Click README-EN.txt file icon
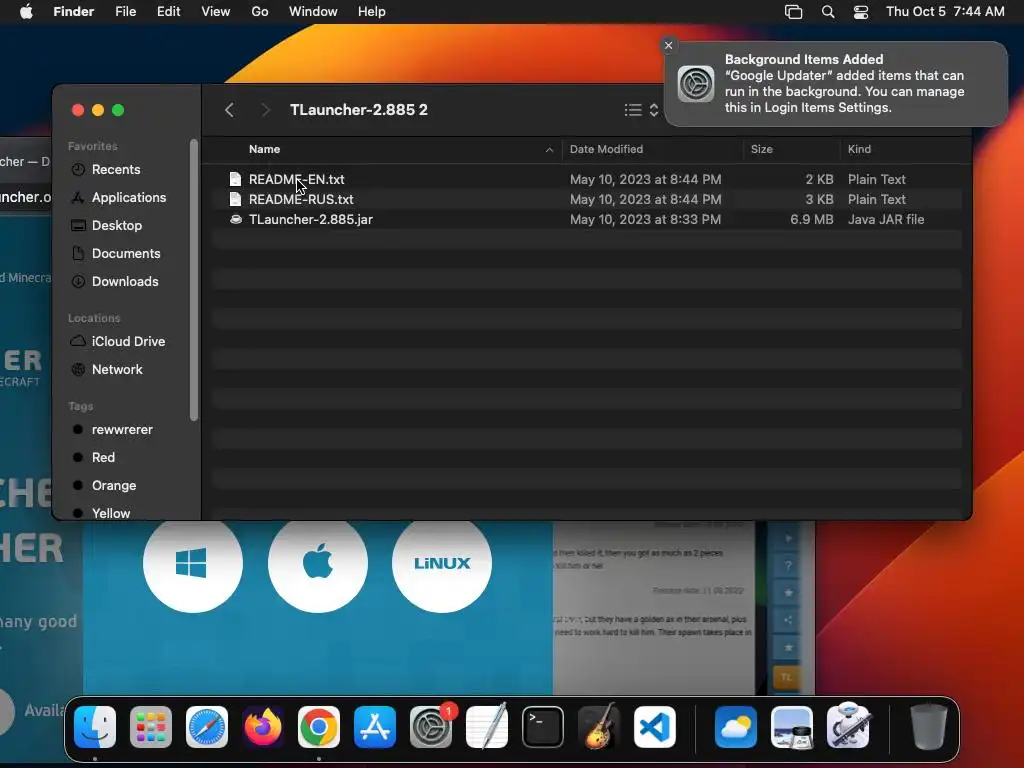 pyautogui.click(x=235, y=179)
